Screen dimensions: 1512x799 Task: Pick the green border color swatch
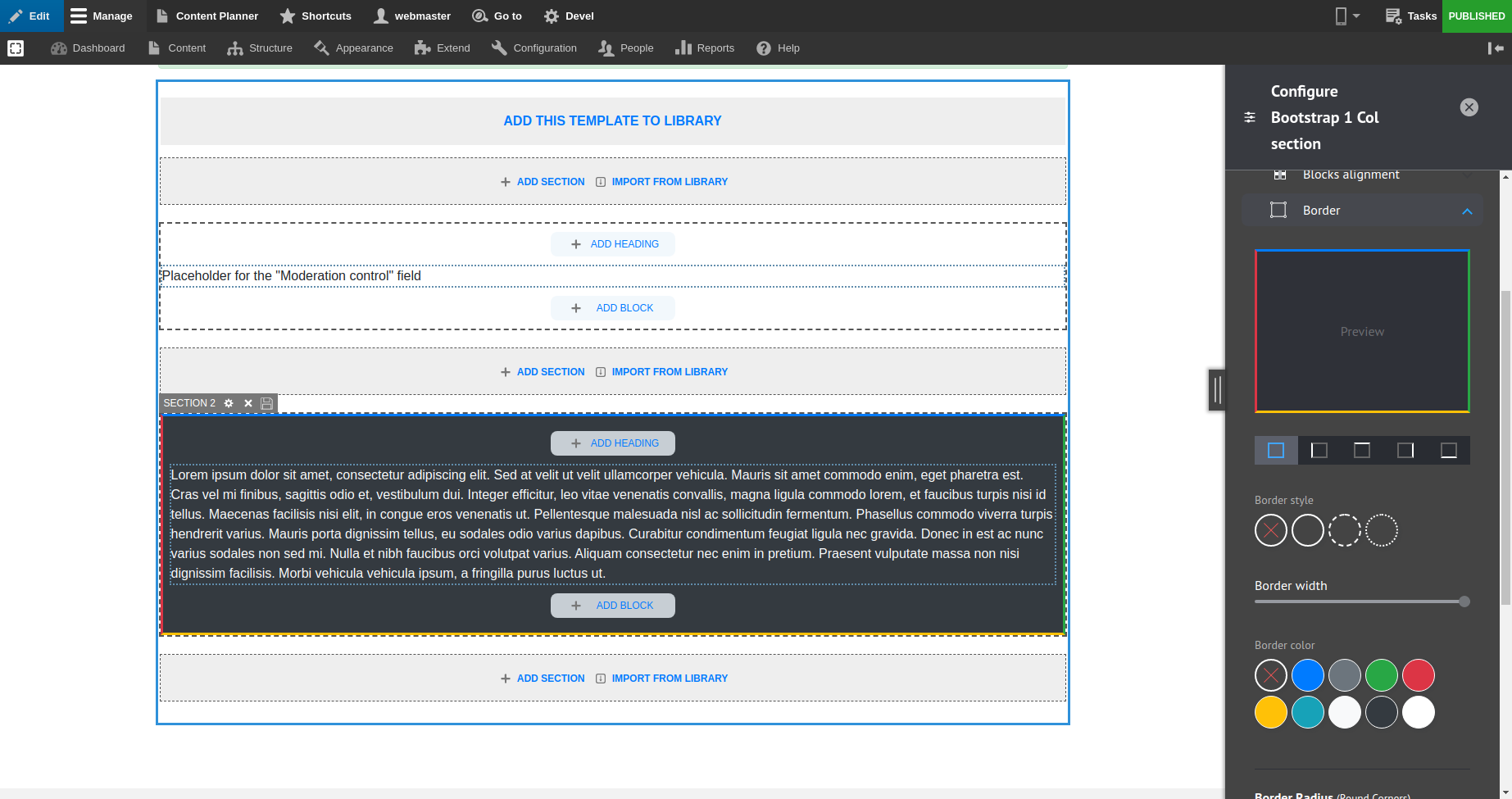(x=1381, y=675)
